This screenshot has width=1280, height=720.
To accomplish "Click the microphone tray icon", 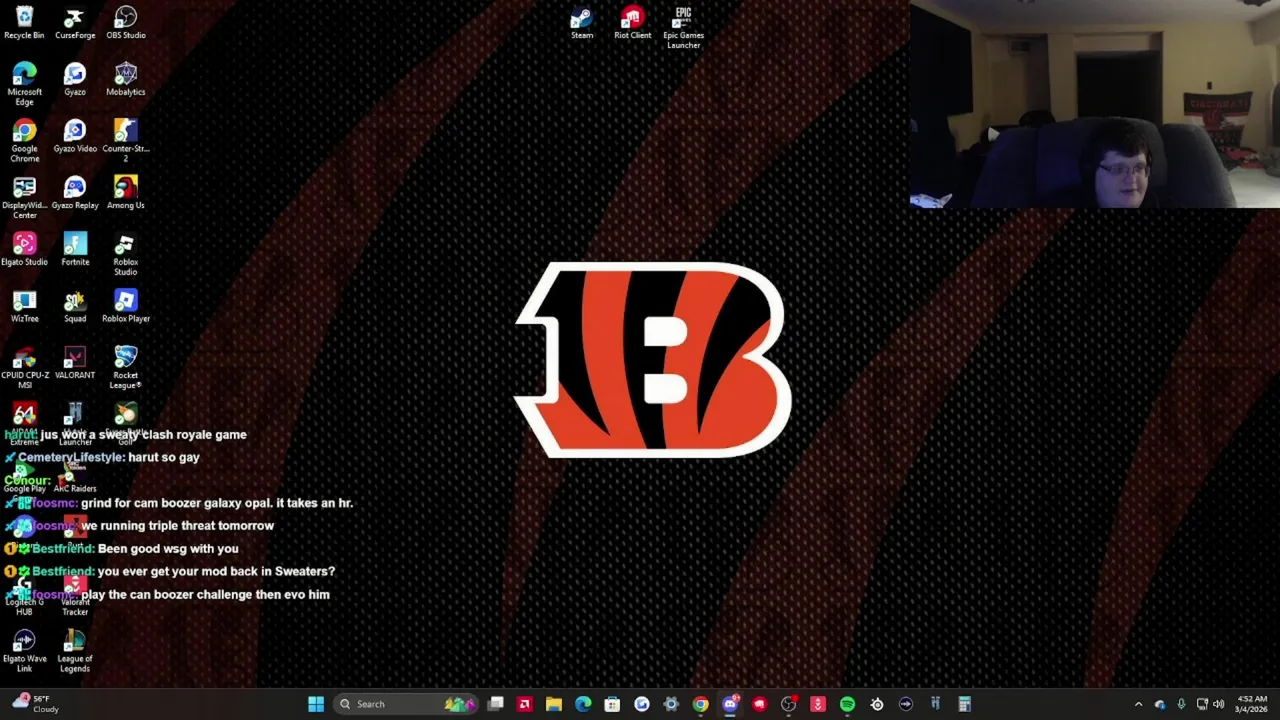I will [1181, 704].
